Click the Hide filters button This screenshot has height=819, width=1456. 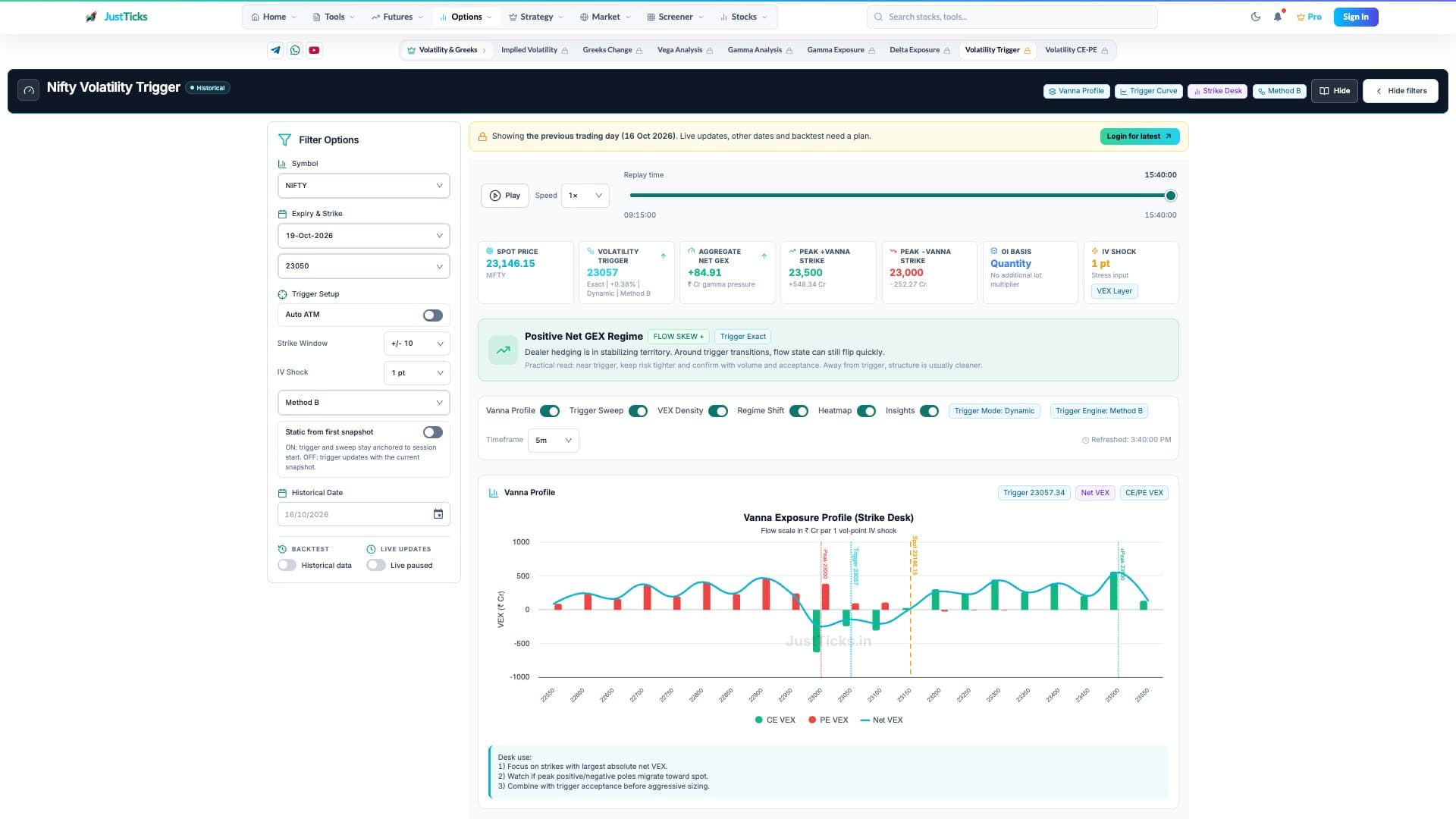click(1401, 91)
